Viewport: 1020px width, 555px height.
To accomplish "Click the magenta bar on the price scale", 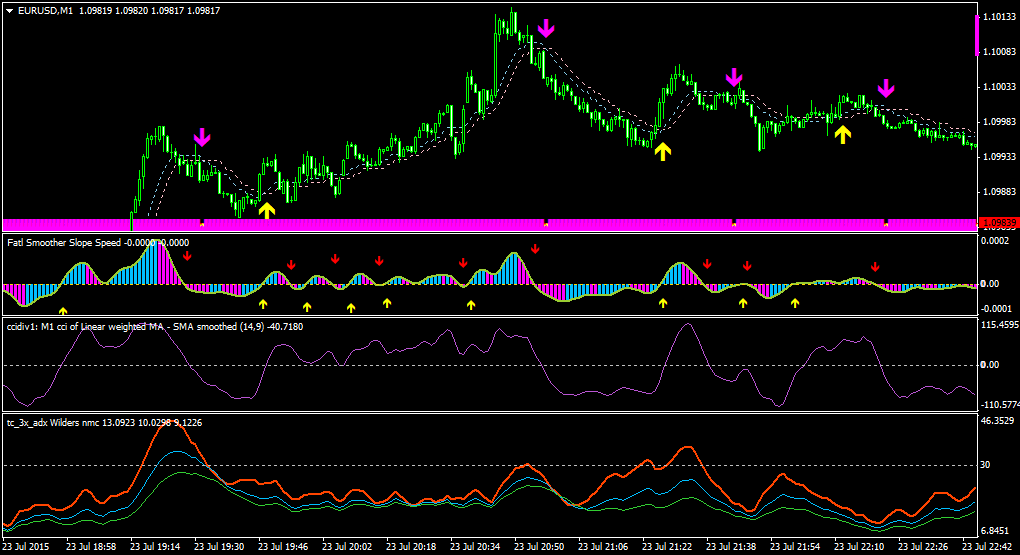I will tap(977, 36).
